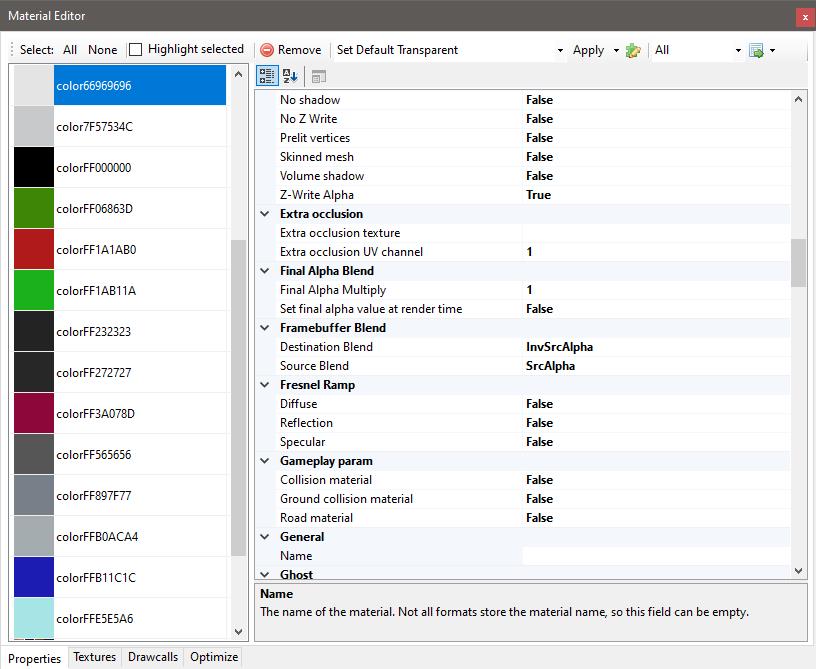
Task: Close the Material Editor window
Action: [x=805, y=17]
